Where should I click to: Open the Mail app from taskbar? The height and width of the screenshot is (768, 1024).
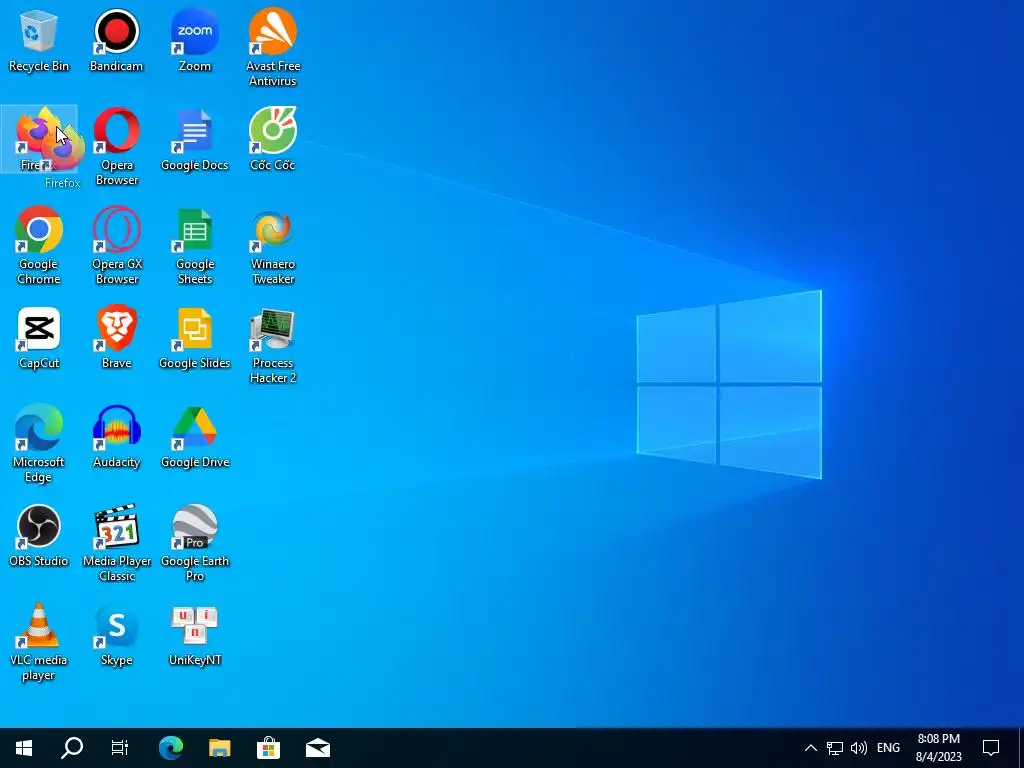click(317, 748)
